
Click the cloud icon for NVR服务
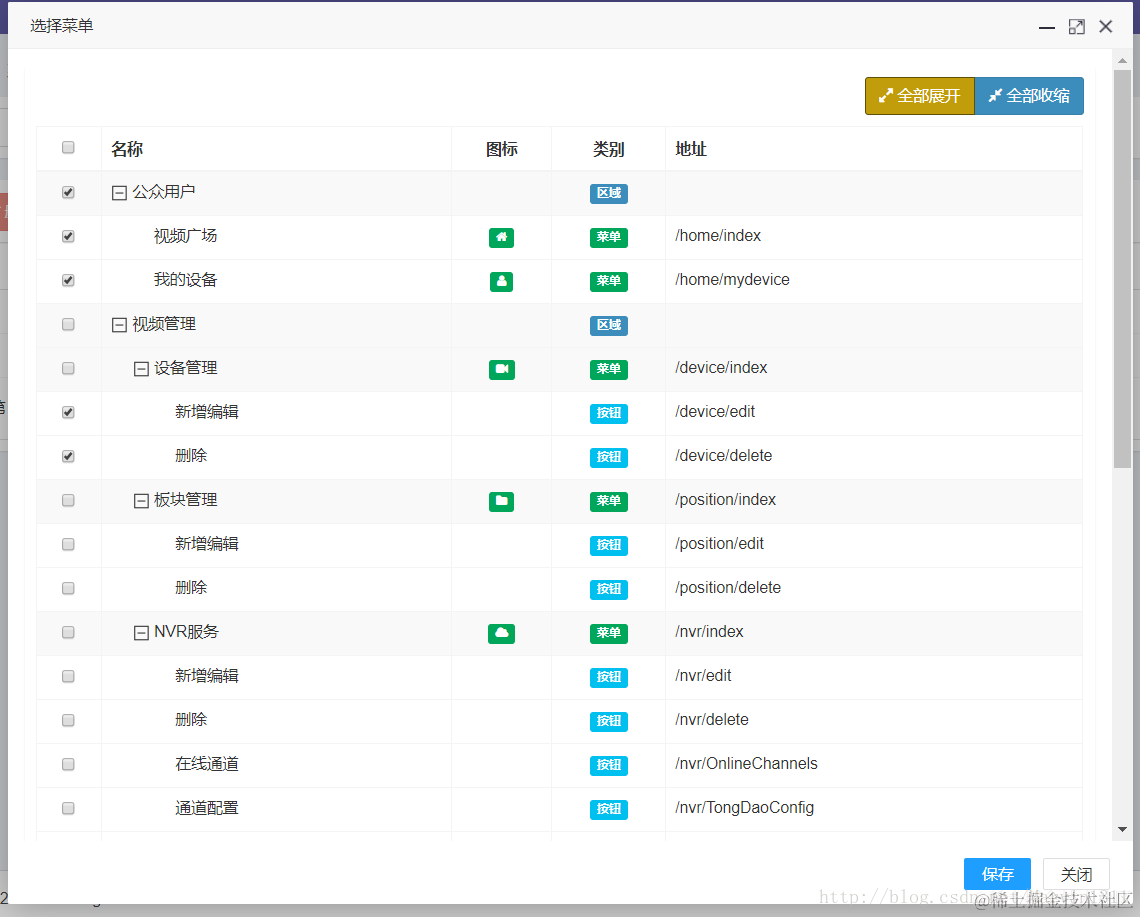(x=501, y=633)
